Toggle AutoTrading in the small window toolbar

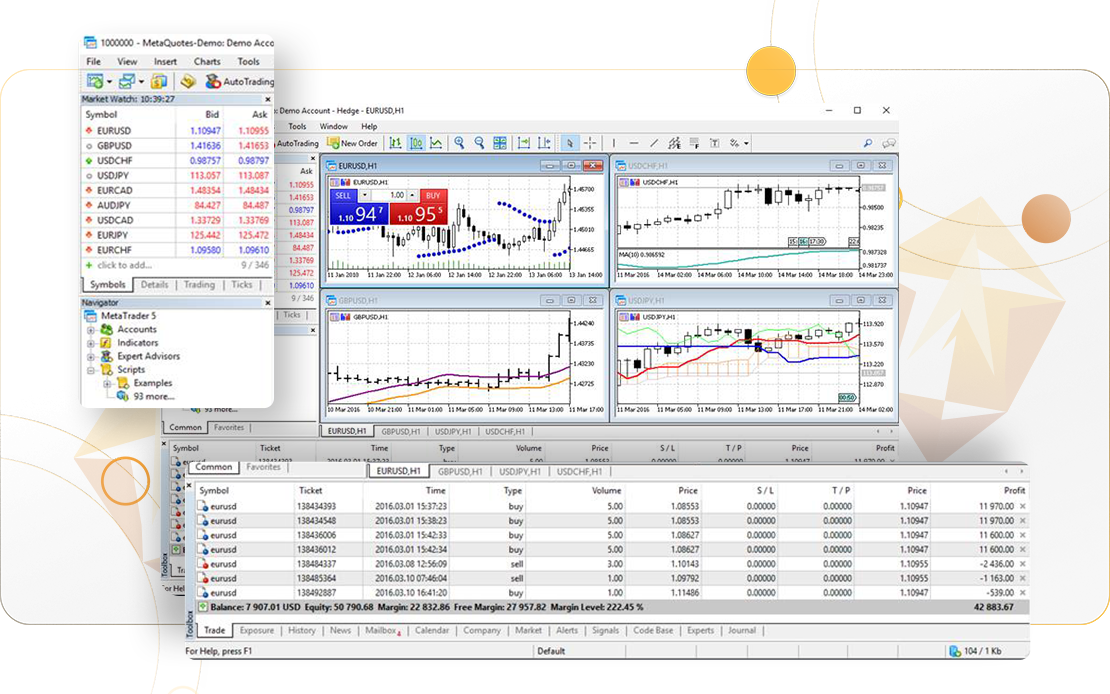238,82
